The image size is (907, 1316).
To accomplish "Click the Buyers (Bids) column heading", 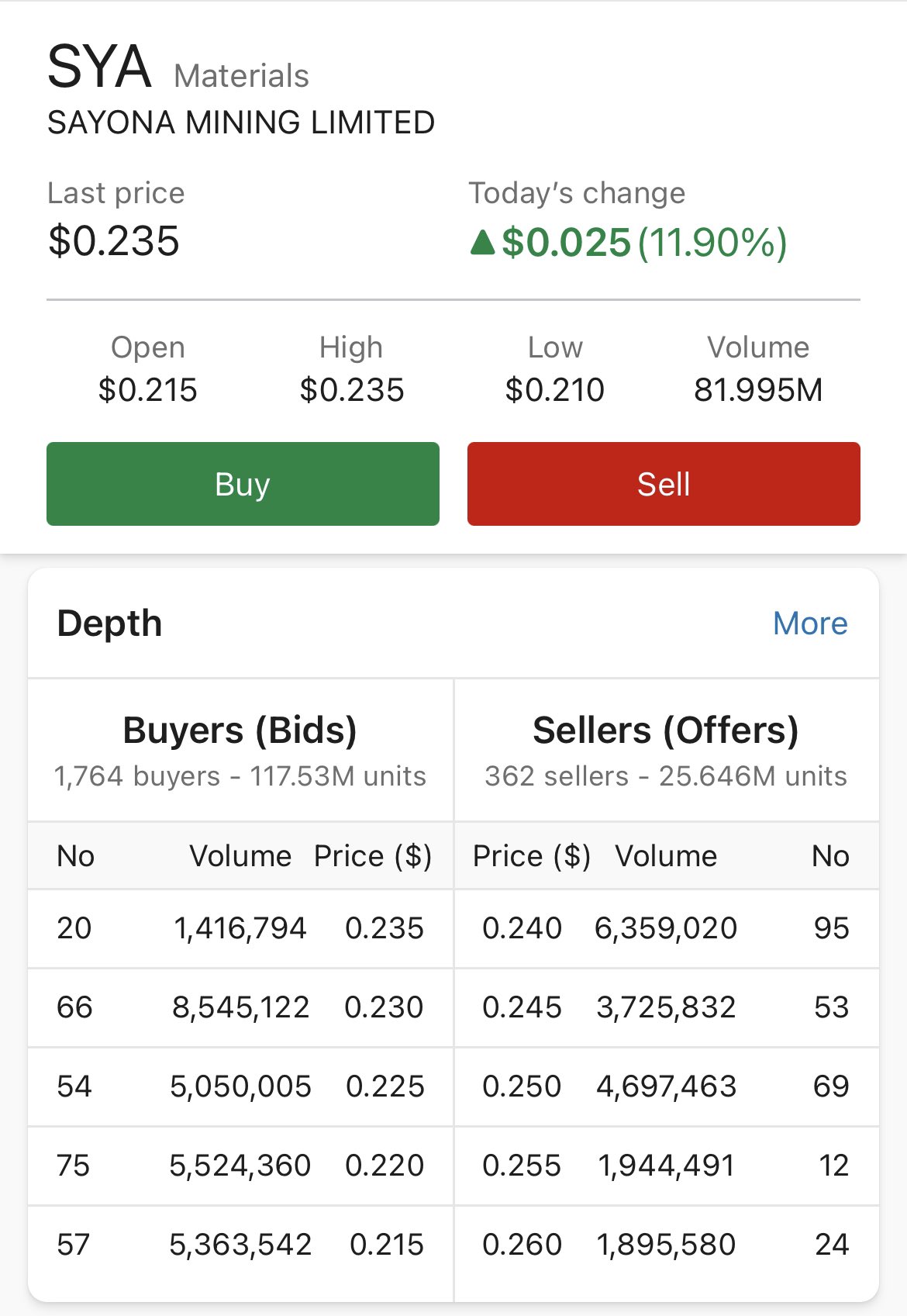I will point(240,731).
